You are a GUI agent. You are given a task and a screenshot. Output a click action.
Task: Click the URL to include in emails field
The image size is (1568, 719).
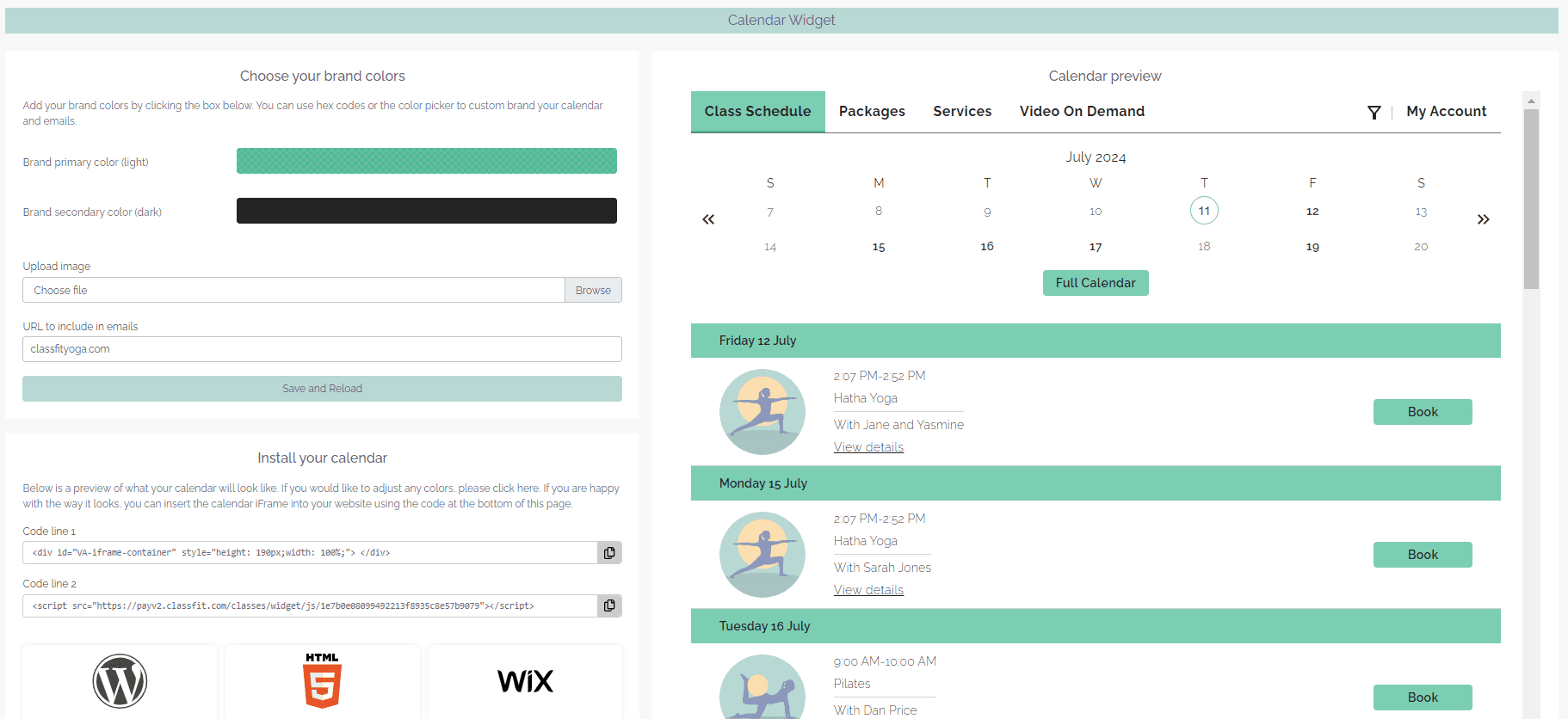point(322,349)
